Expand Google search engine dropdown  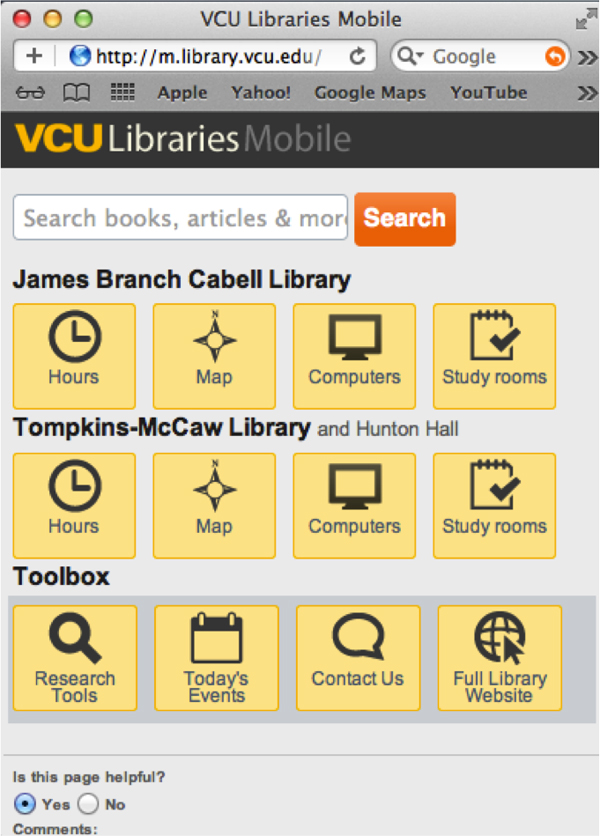[x=411, y=57]
